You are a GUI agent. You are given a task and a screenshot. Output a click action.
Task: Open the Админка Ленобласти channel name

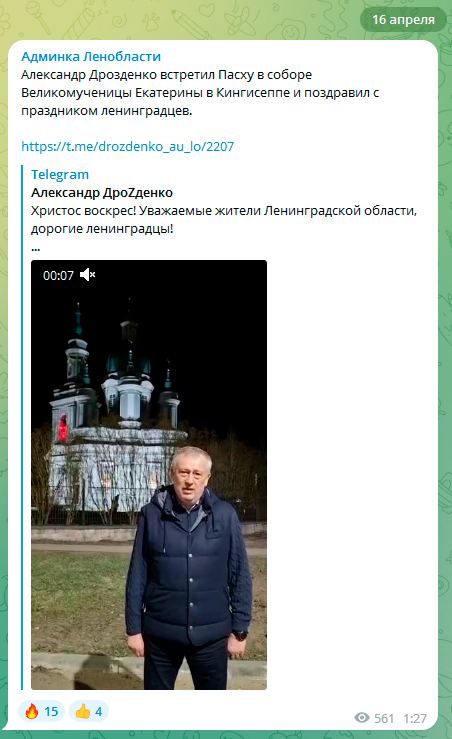(x=91, y=57)
